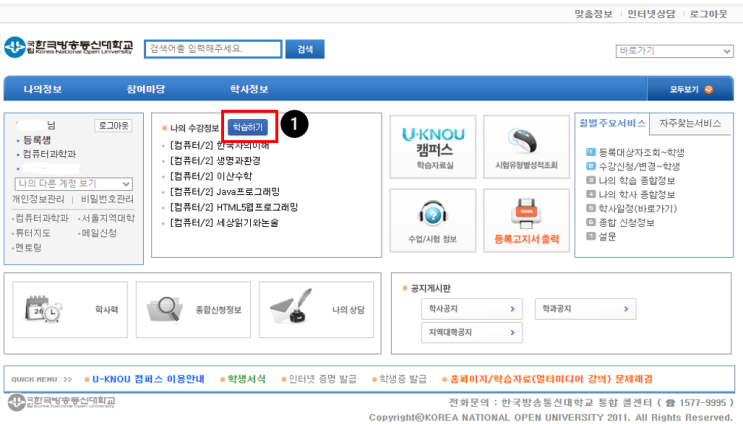Open U-KNOU 캠퍼스 이용안내 quick link

[148, 379]
